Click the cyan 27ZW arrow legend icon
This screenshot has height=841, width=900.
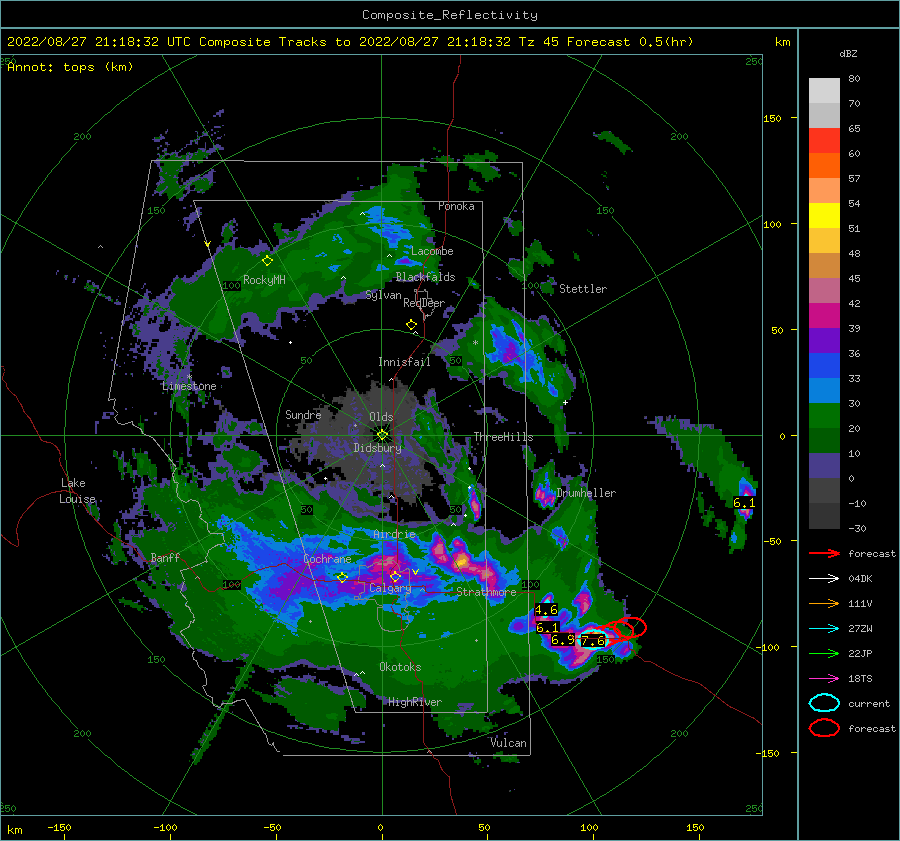[824, 629]
